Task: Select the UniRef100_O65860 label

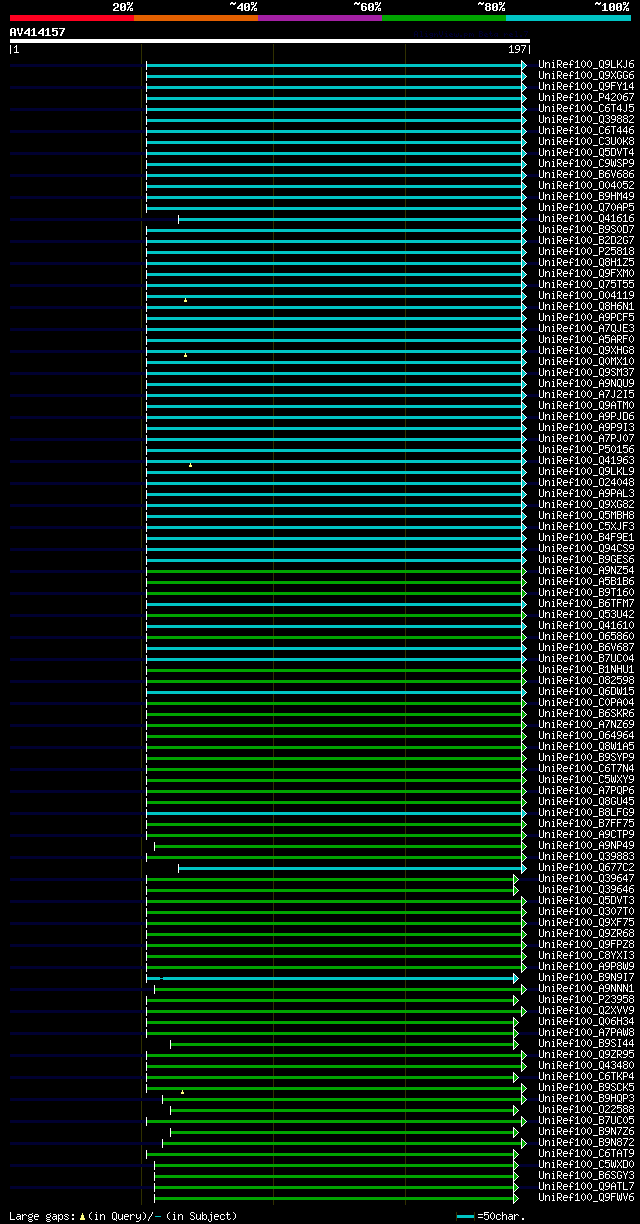Action: (x=586, y=636)
